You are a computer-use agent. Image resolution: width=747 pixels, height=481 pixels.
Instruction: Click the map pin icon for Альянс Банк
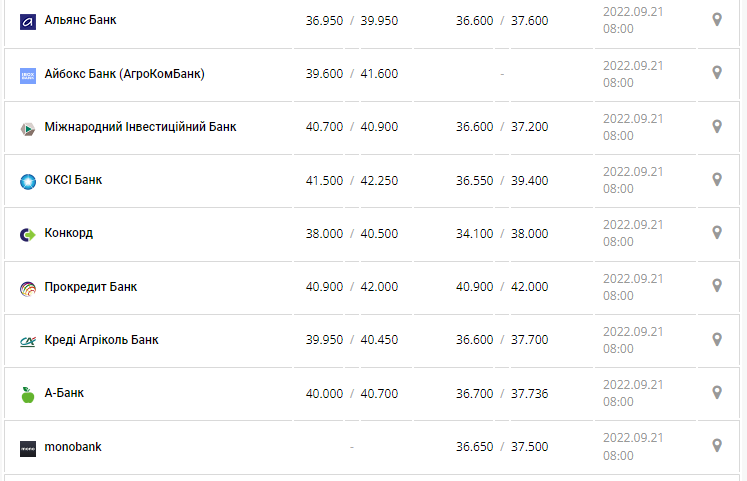coord(716,20)
